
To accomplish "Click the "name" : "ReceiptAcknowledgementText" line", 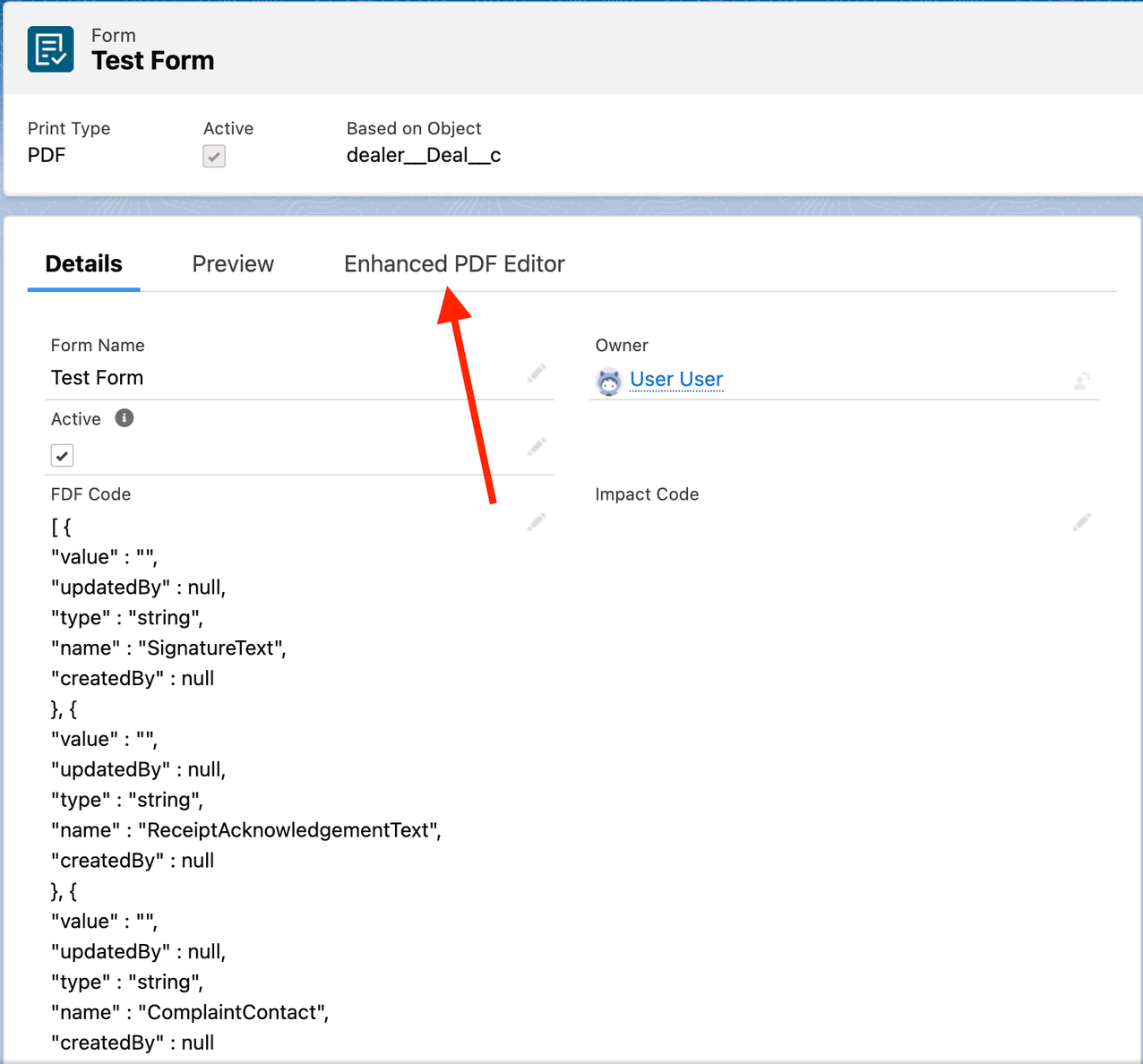I will (x=246, y=830).
